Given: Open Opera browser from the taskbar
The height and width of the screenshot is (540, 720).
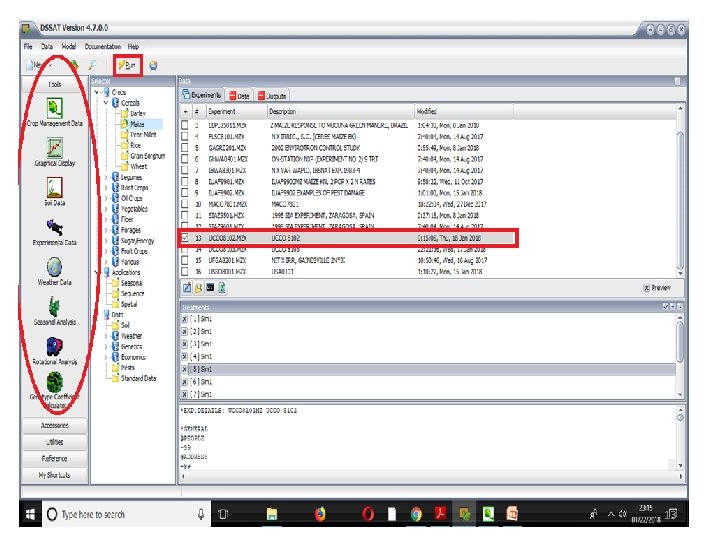Looking at the screenshot, I should (x=368, y=514).
